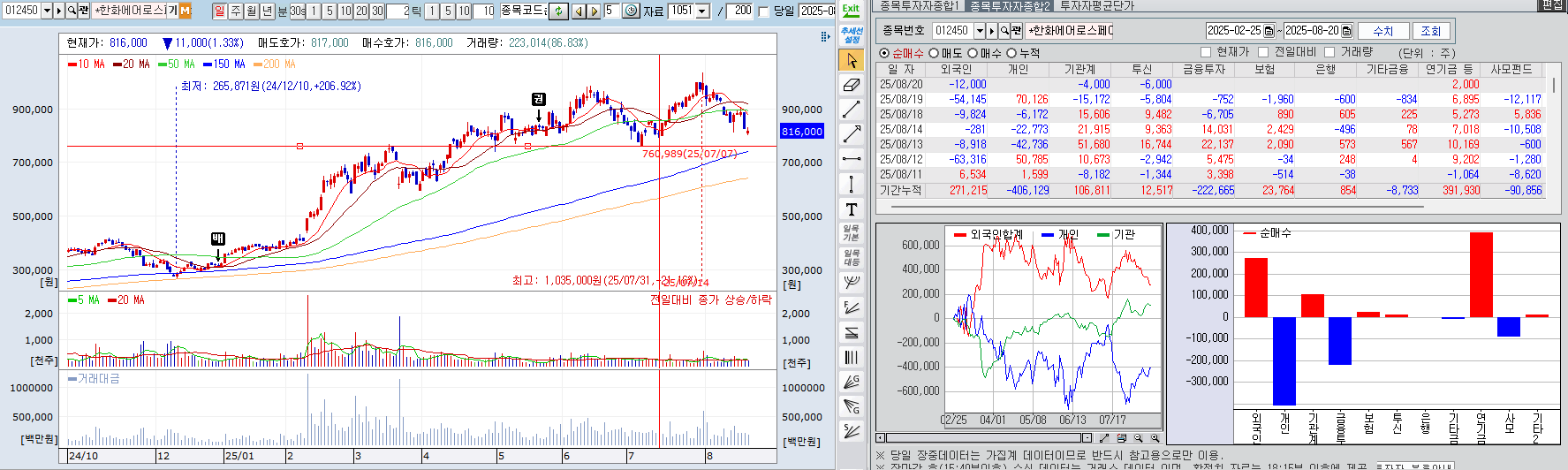Click the 일목 기본 tool
1568x470 pixels.
[x=851, y=233]
